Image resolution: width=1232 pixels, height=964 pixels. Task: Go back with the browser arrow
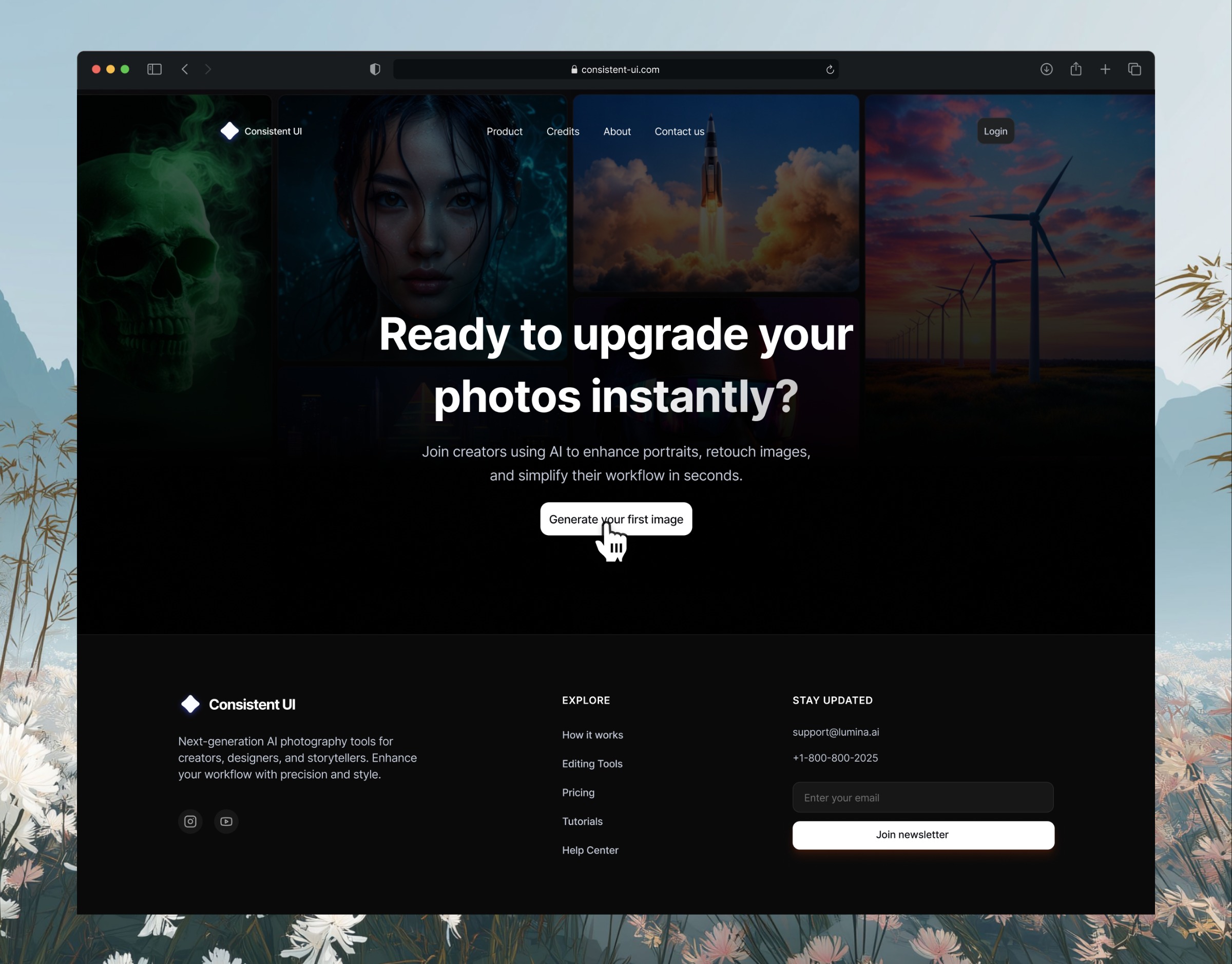click(x=184, y=69)
